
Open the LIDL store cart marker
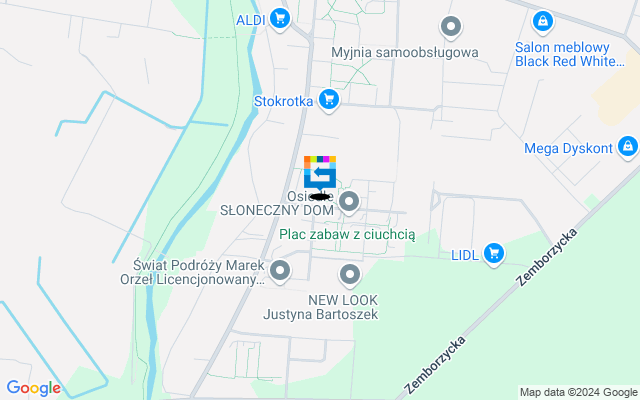tap(494, 254)
